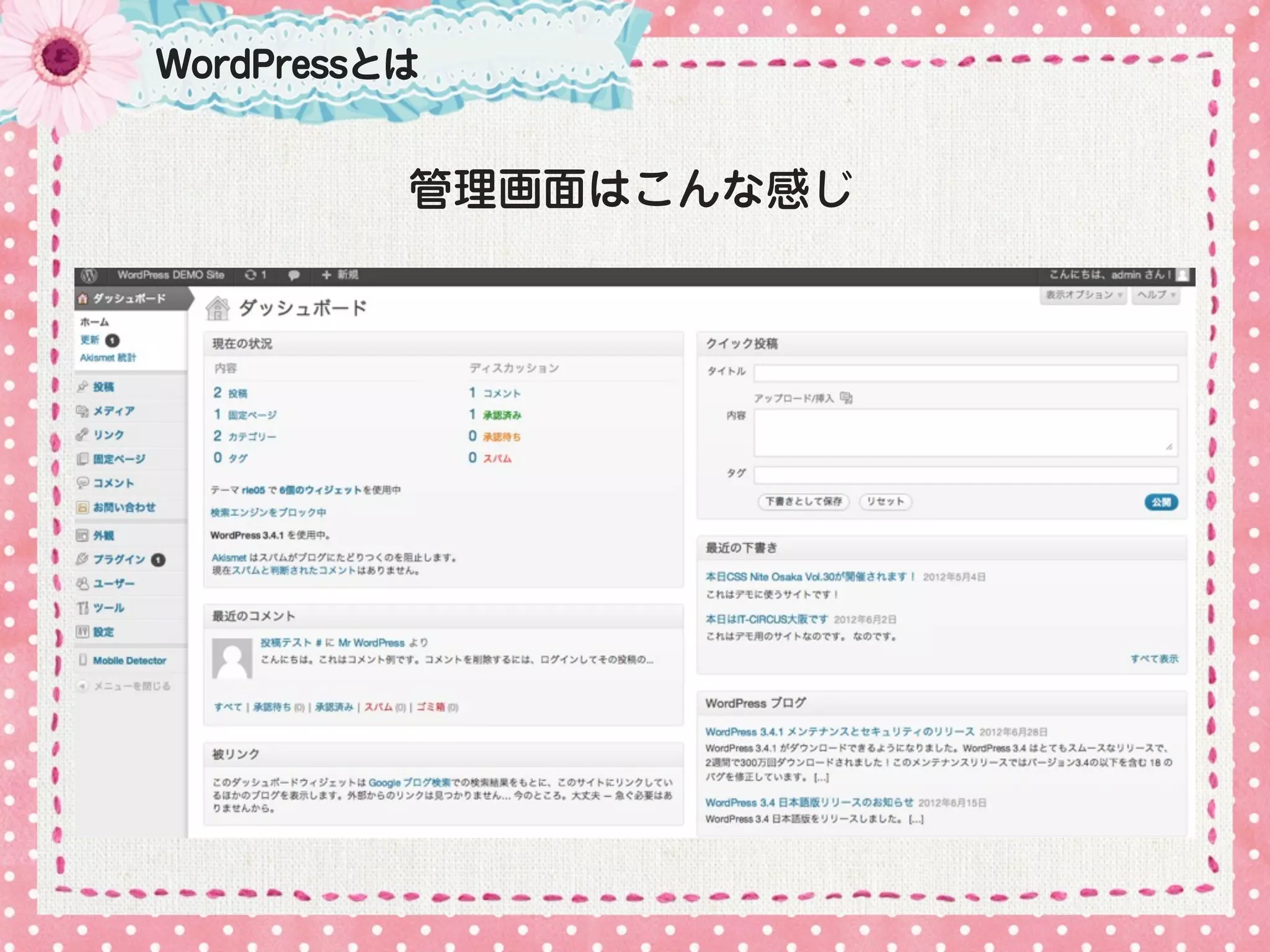Click the タイトル input in クイック投稿

pos(966,372)
